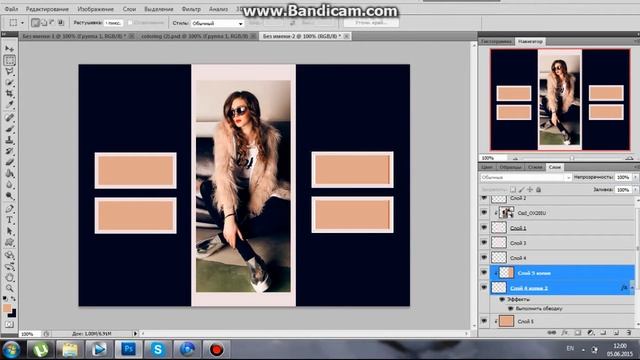Toggle Quick Mask mode icon
640x360 pixels.
[9, 324]
